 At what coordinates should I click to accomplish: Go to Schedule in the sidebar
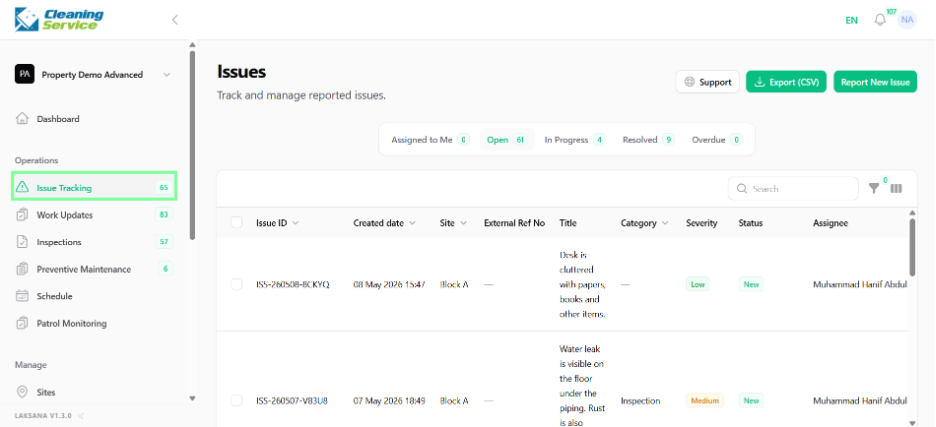pos(54,296)
